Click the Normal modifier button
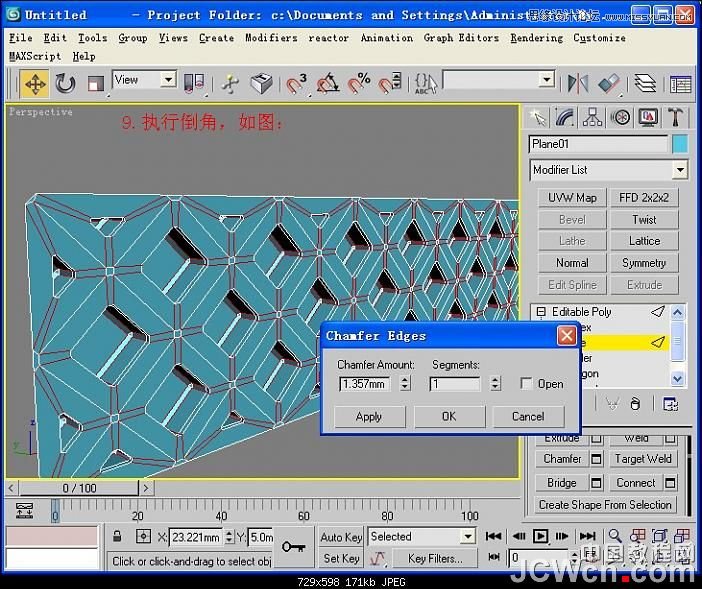This screenshot has width=702, height=589. pyautogui.click(x=572, y=263)
